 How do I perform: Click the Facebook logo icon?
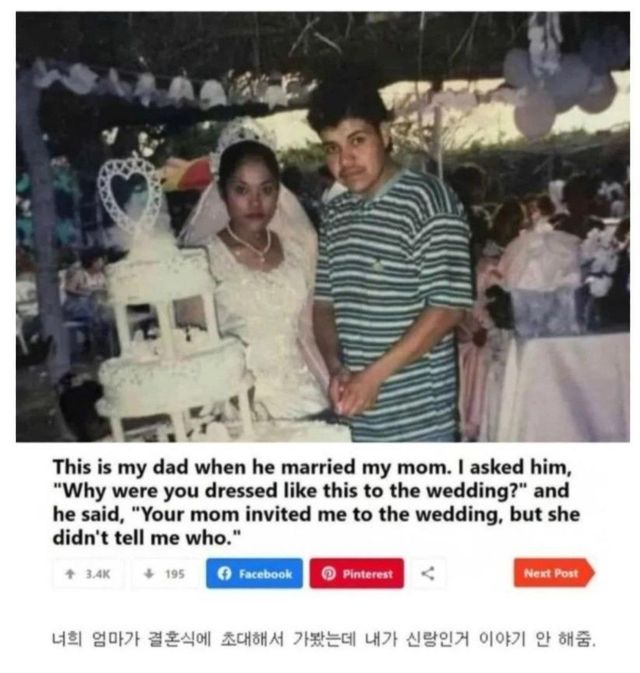click(224, 573)
